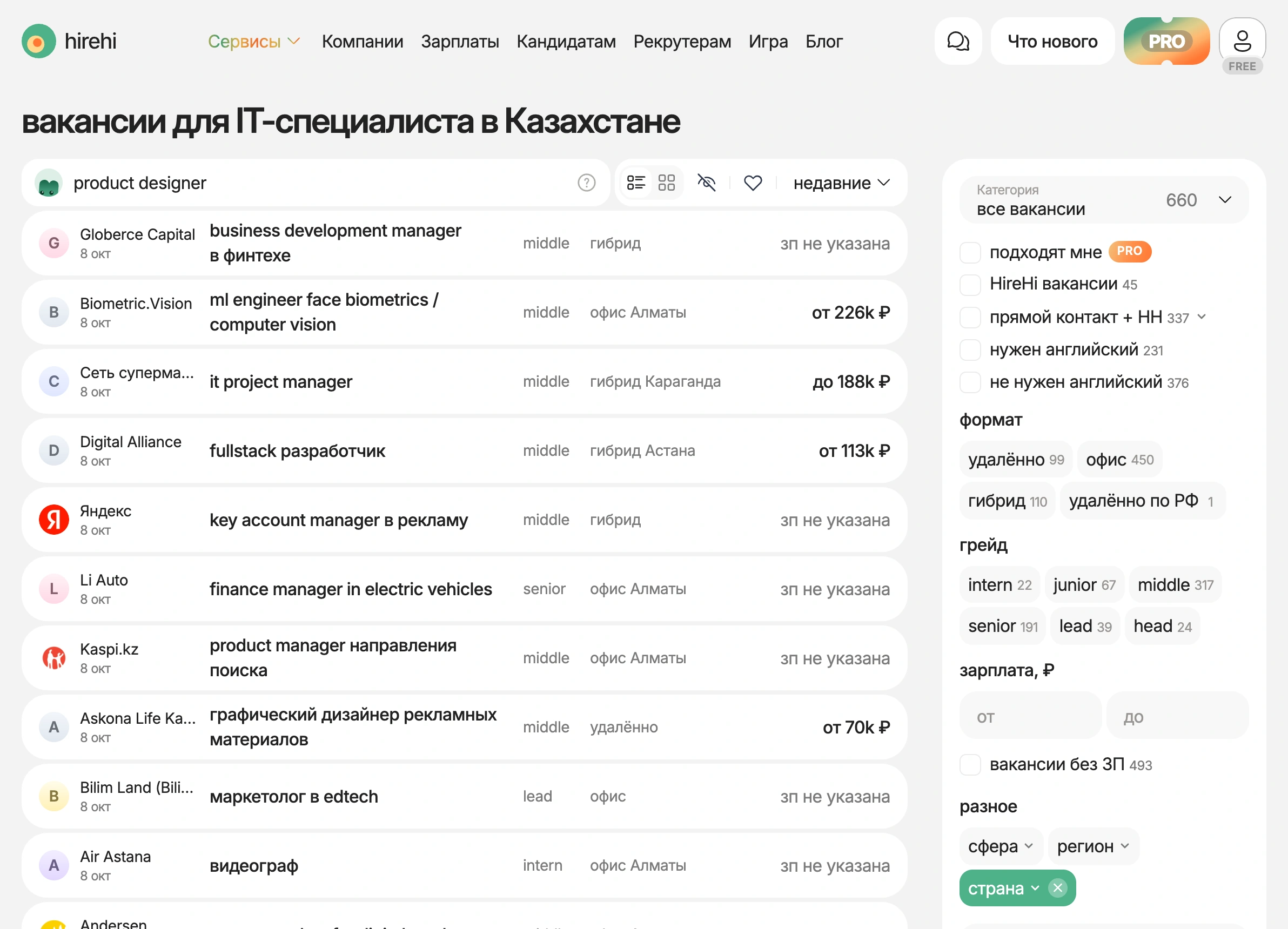1288x929 pixels.
Task: Click the Digital Alliance avatar
Action: click(54, 450)
